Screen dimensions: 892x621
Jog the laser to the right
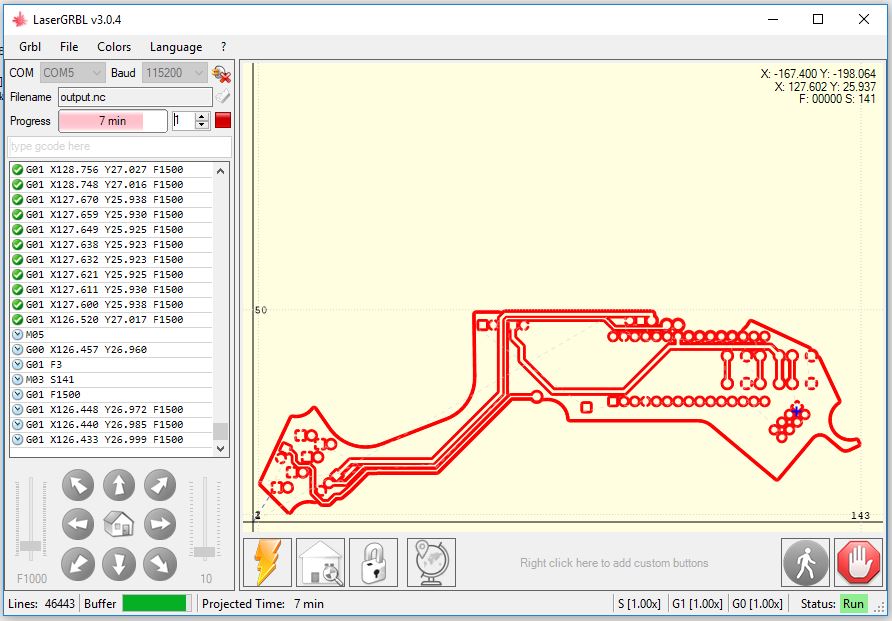(160, 524)
